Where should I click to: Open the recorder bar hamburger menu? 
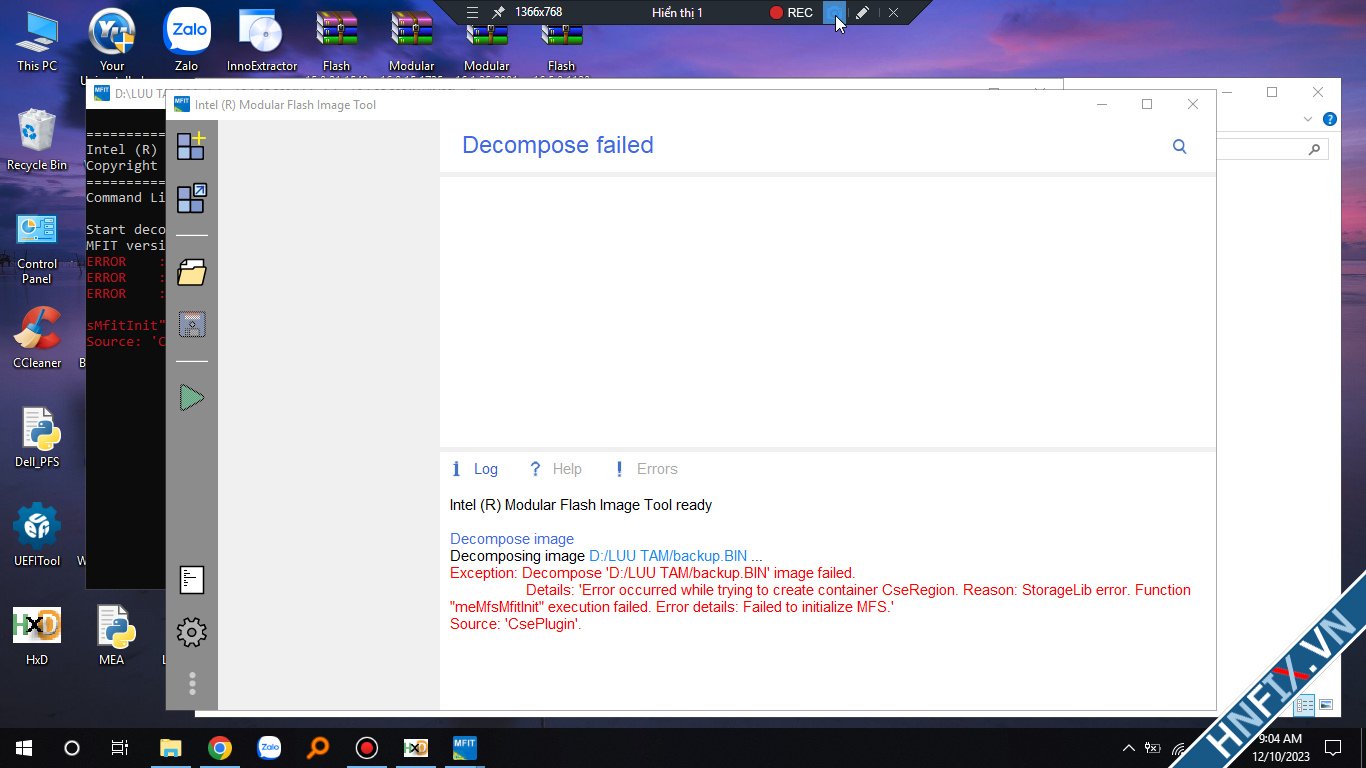click(x=473, y=12)
